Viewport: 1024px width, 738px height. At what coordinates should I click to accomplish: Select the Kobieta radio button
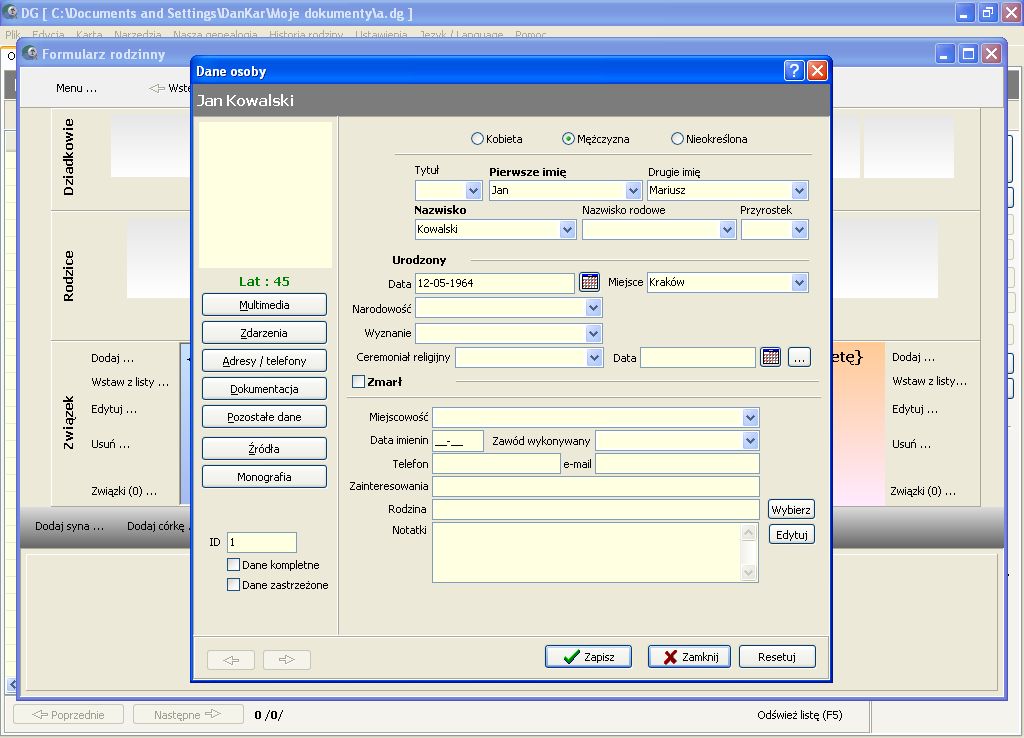[477, 138]
